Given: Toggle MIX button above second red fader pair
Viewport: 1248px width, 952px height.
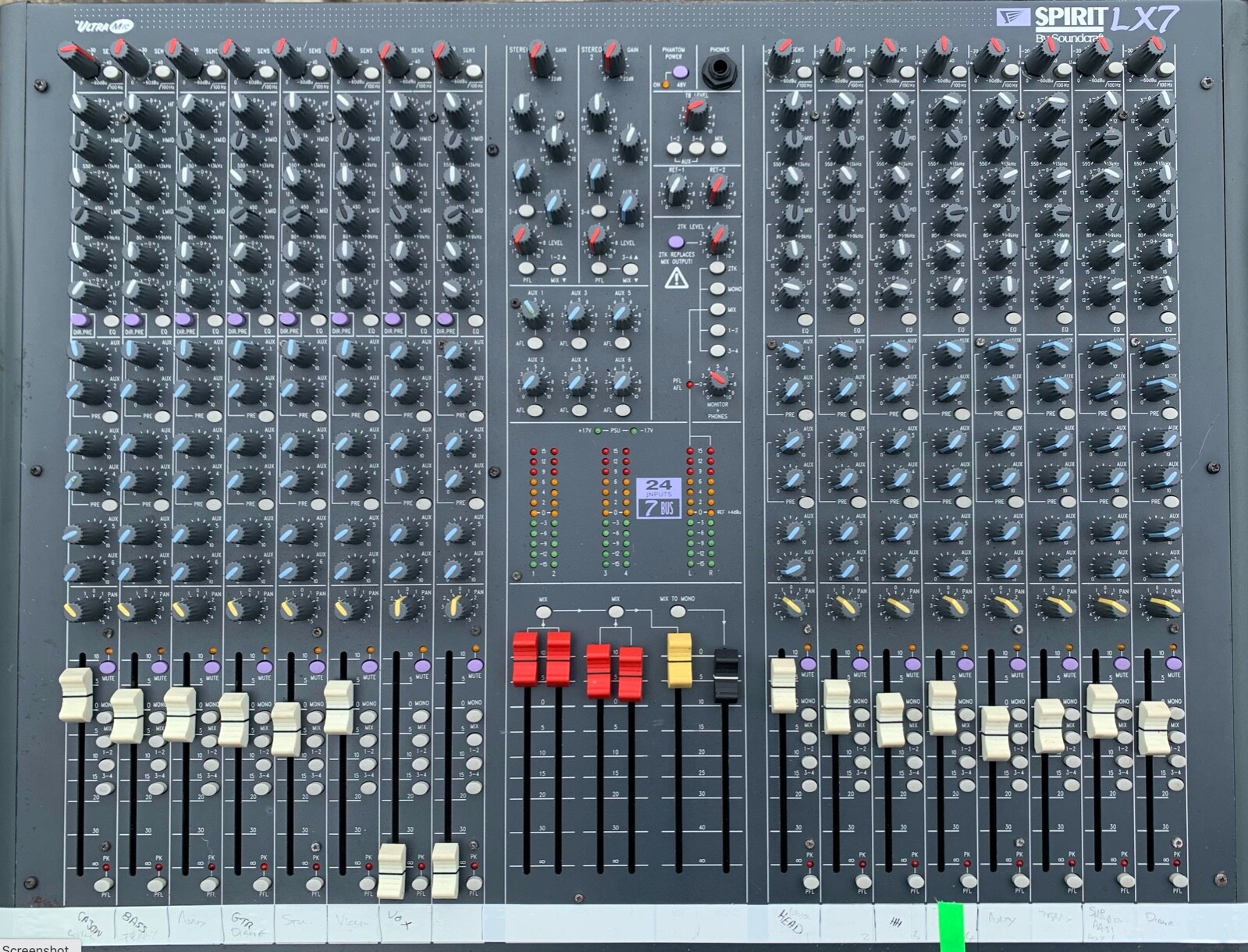Looking at the screenshot, I should 616,612.
